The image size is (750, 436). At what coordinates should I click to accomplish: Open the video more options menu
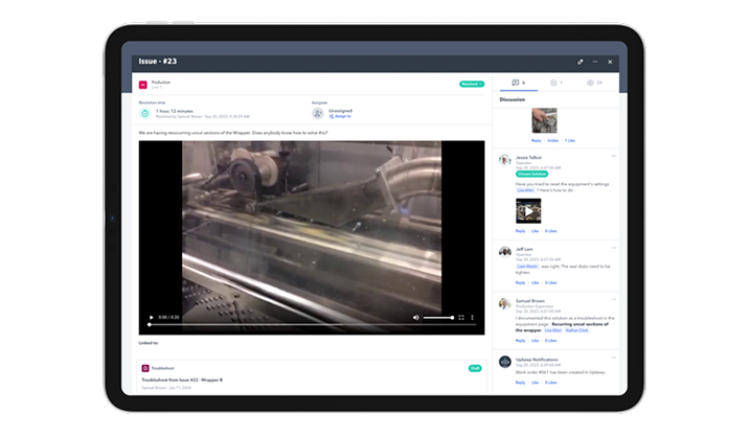coord(472,317)
